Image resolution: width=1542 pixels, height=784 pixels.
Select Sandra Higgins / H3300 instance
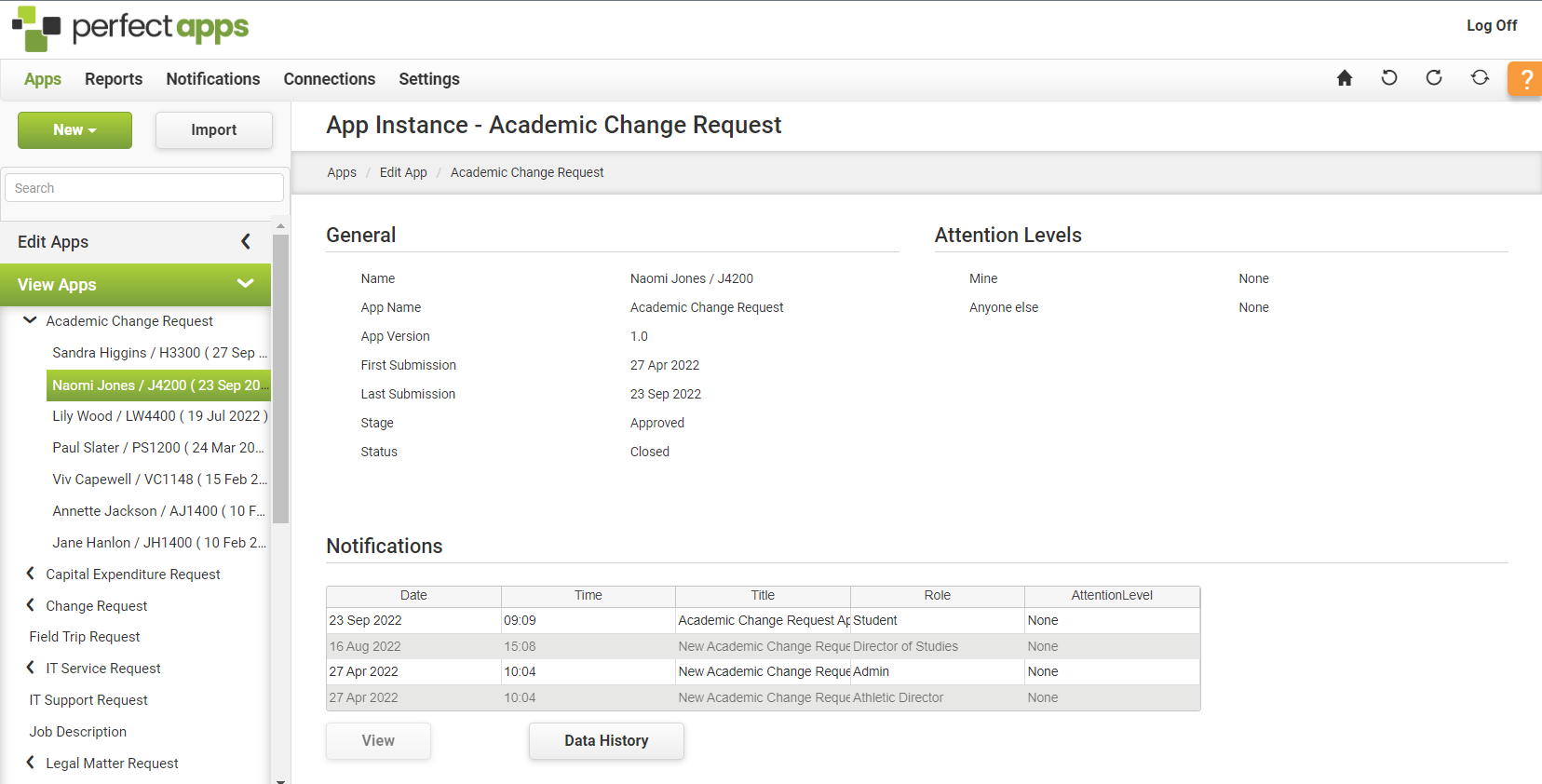click(x=159, y=353)
